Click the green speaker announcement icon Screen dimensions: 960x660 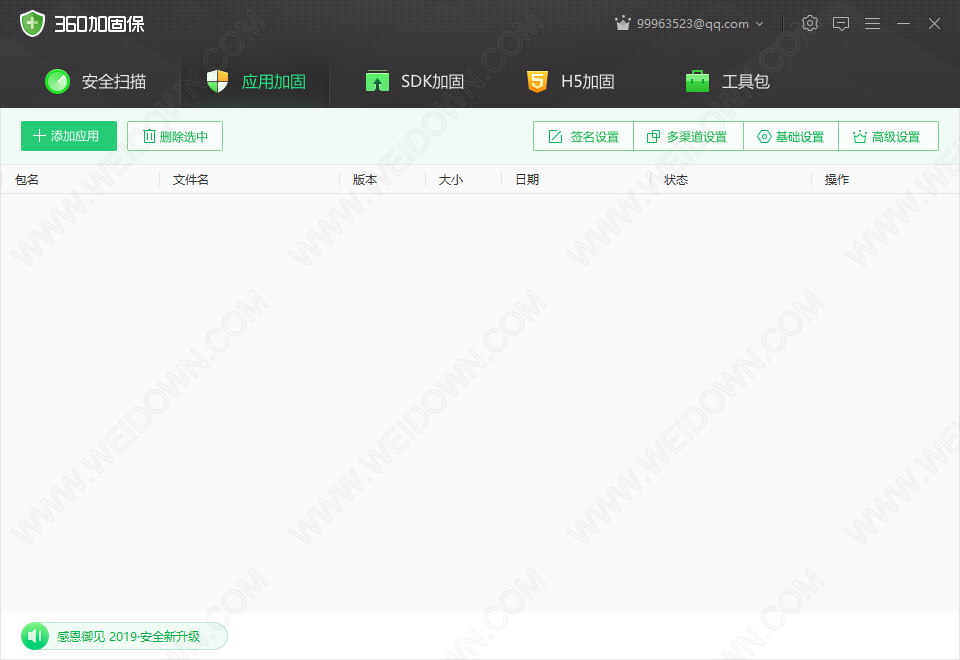[35, 636]
